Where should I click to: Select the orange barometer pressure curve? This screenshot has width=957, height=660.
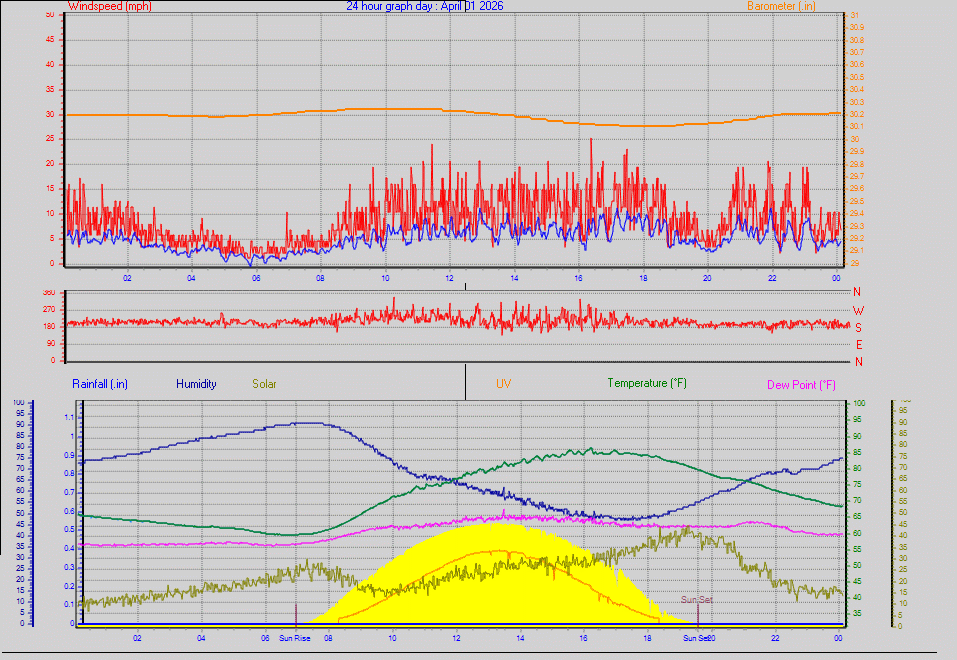tap(400, 110)
